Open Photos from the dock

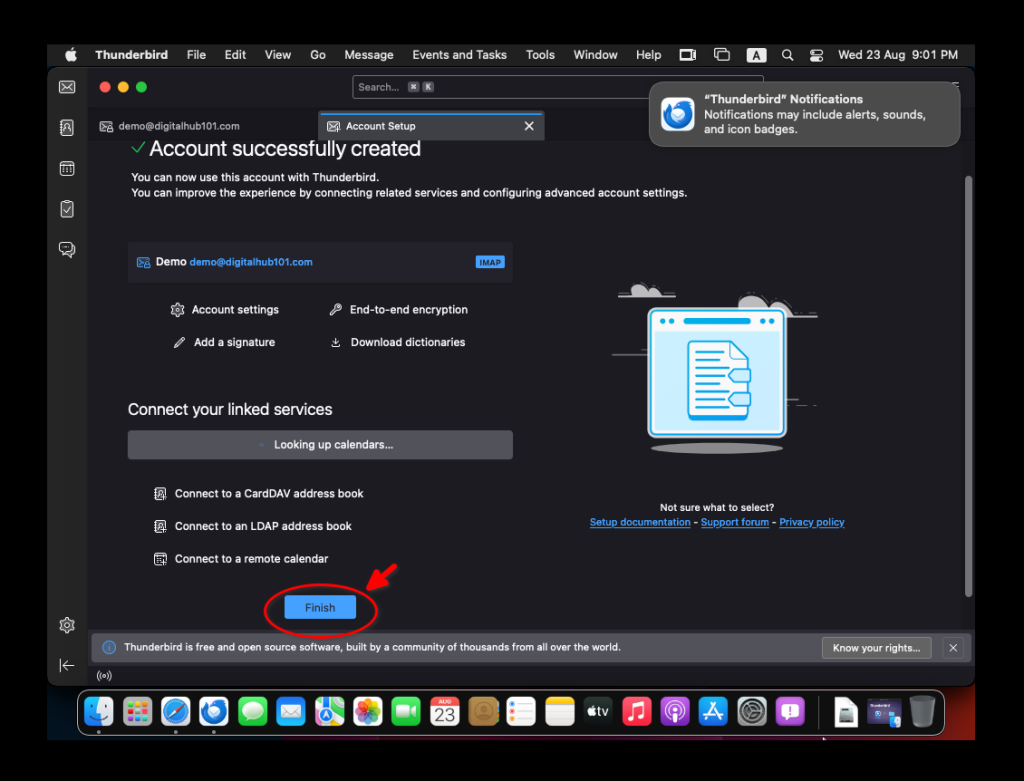pos(368,711)
